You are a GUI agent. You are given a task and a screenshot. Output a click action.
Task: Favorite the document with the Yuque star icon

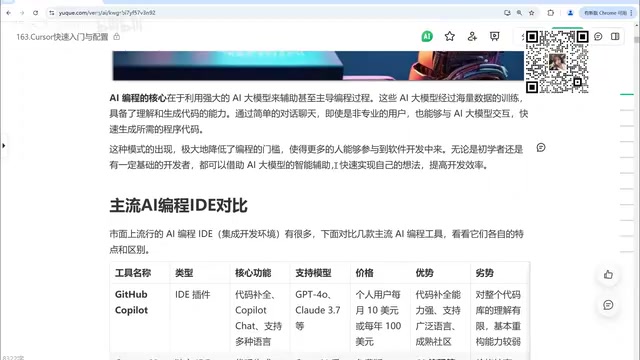pos(449,36)
